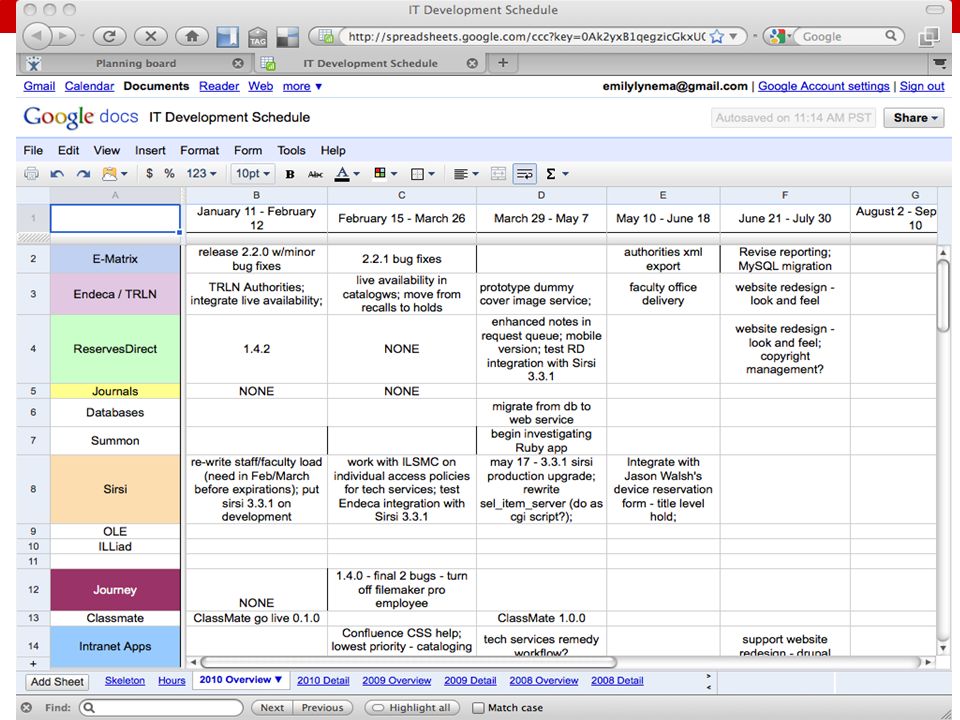The image size is (960, 720).
Task: Click the checkered square toolbar icon
Action: click(x=287, y=37)
